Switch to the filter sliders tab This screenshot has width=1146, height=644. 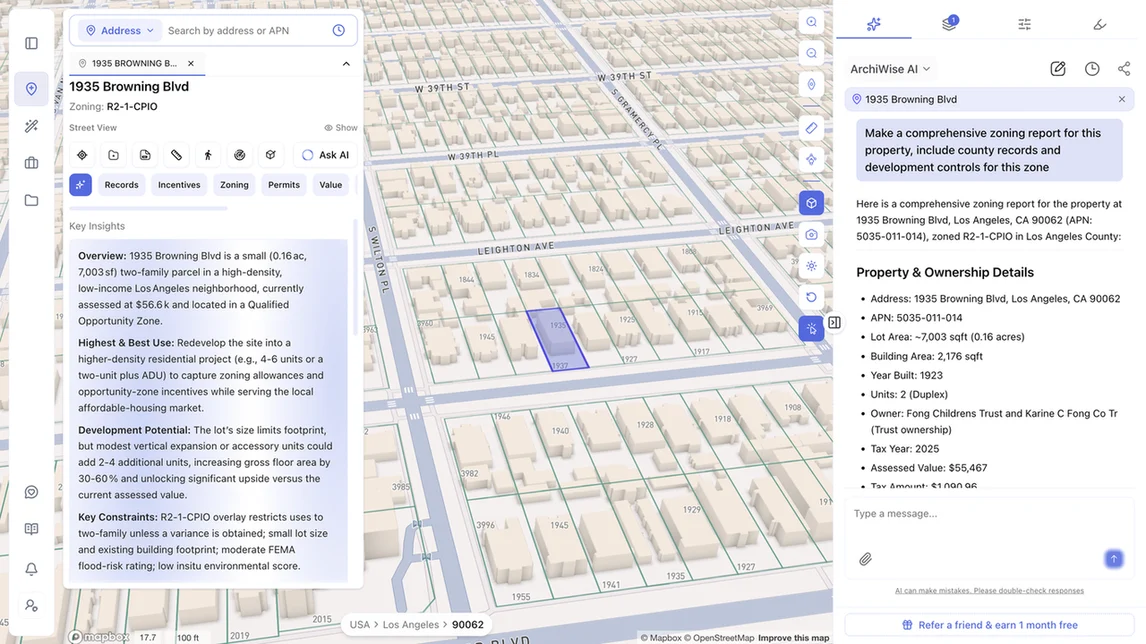[1025, 24]
